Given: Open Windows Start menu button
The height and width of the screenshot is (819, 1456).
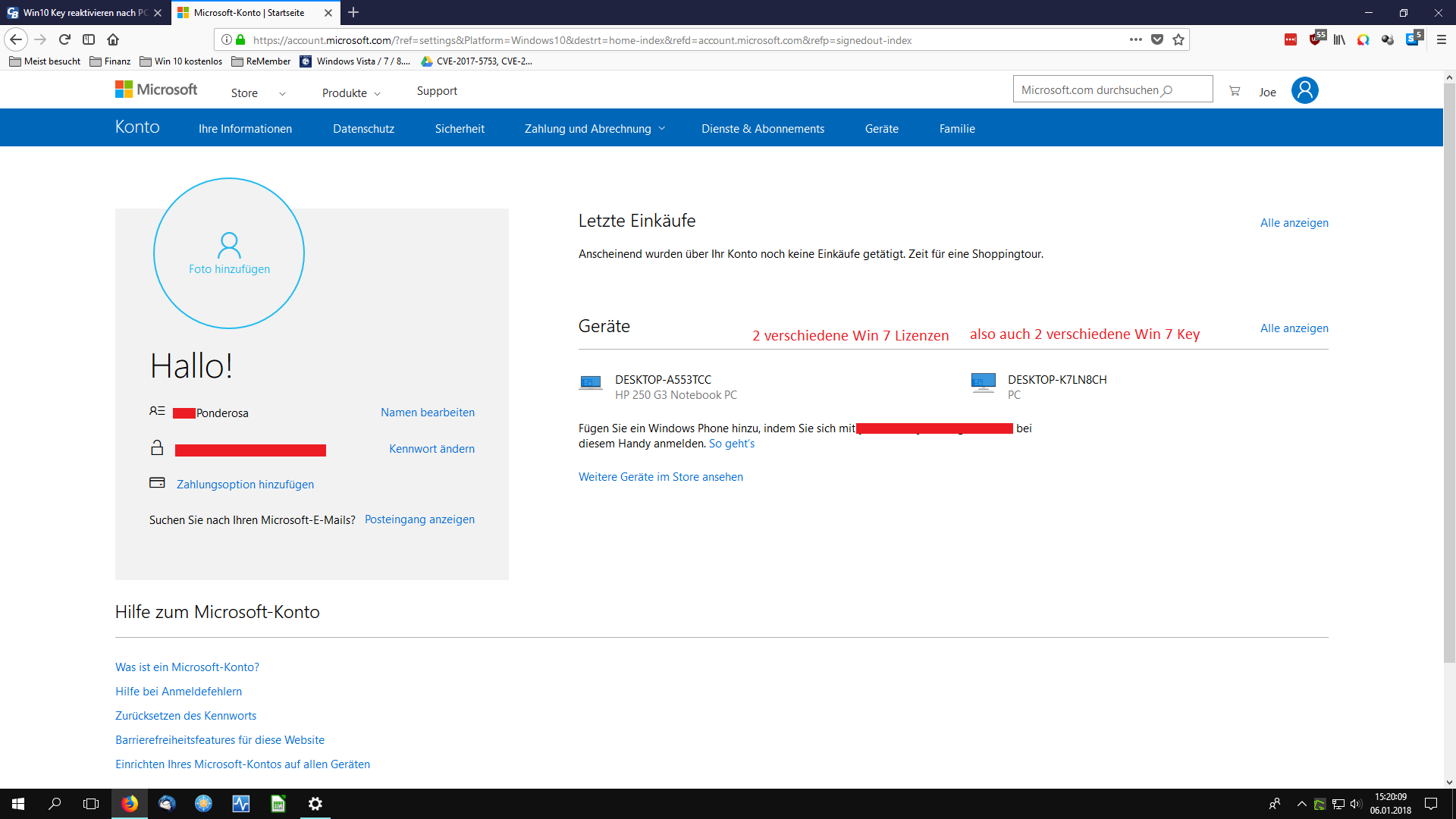Looking at the screenshot, I should point(18,804).
